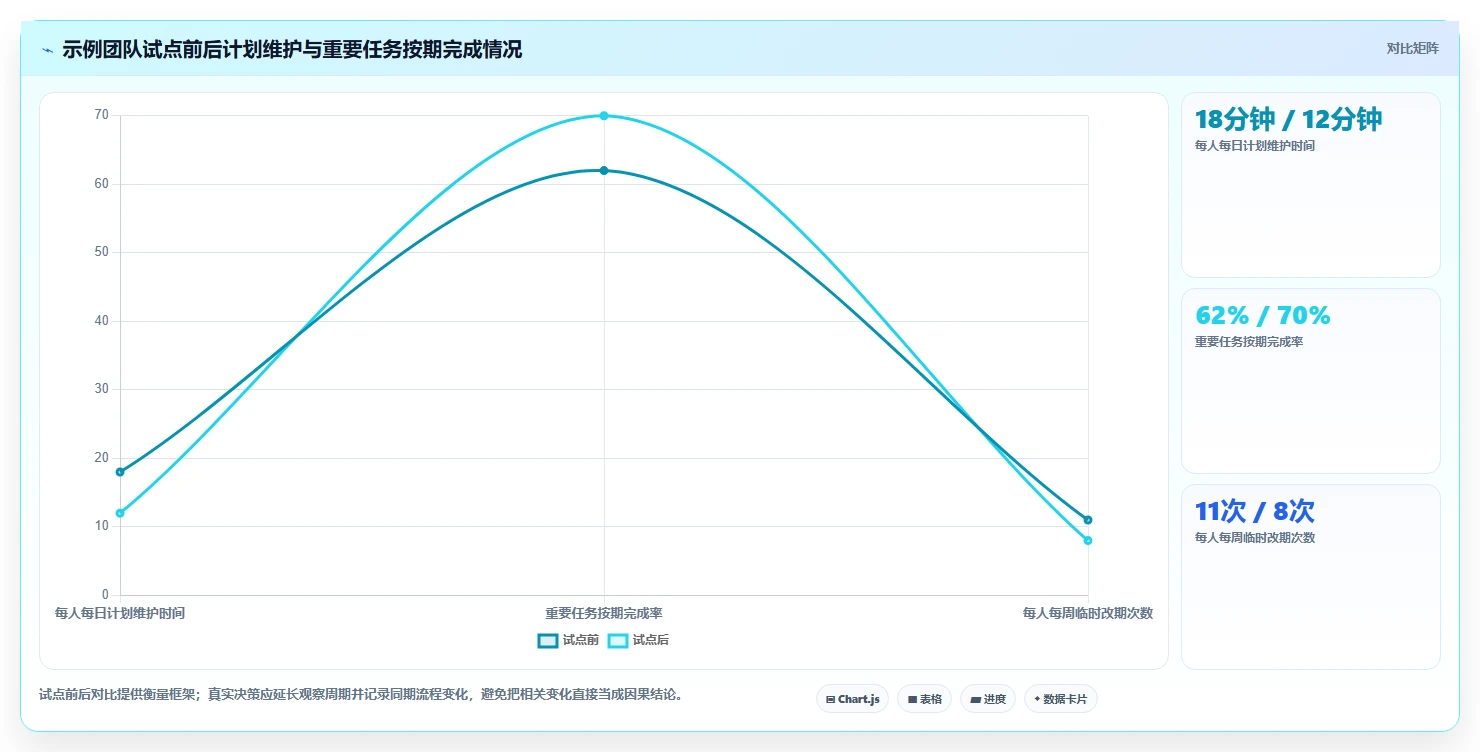
Task: Click the 对比矩阵 label in header
Action: [1413, 48]
